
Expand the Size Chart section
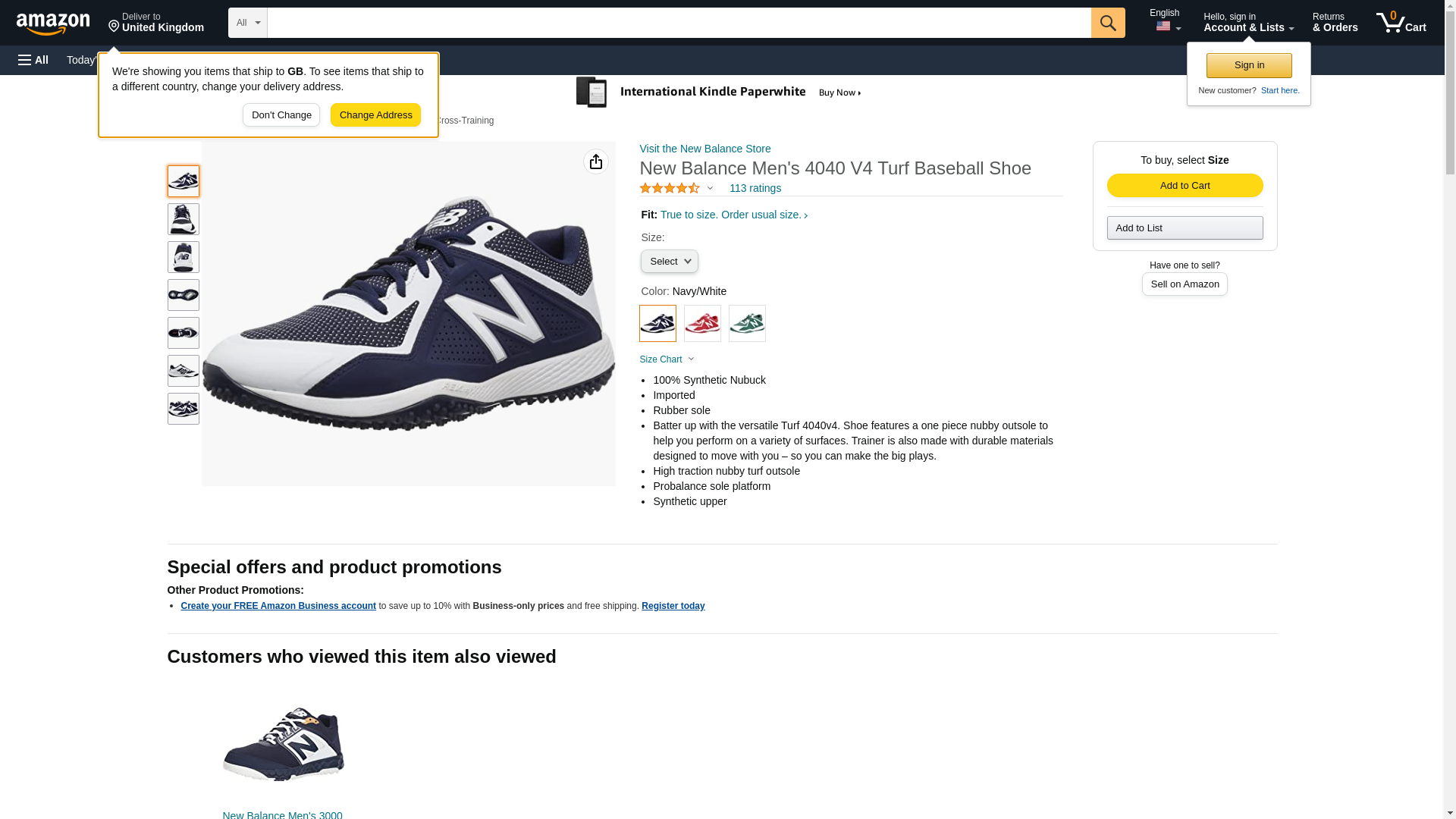667,359
